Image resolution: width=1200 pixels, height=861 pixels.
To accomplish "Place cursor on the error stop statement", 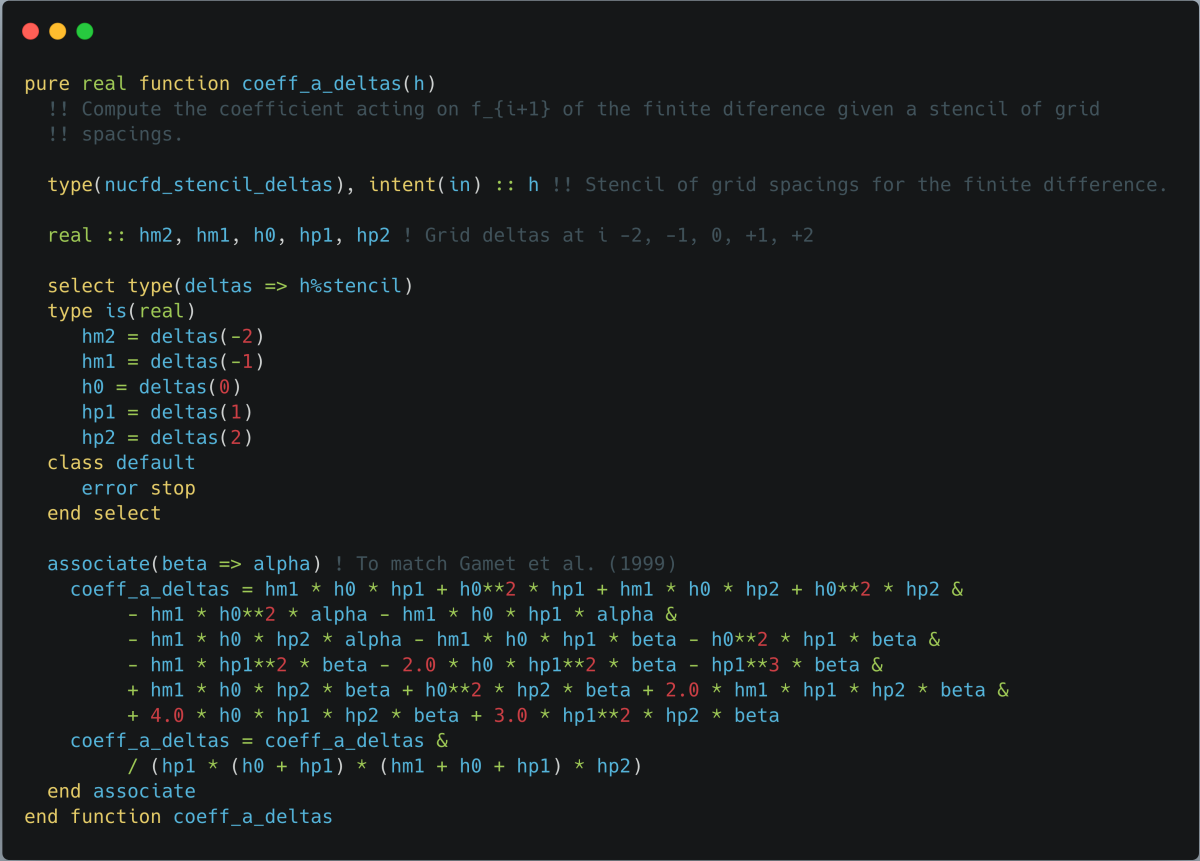I will (138, 488).
